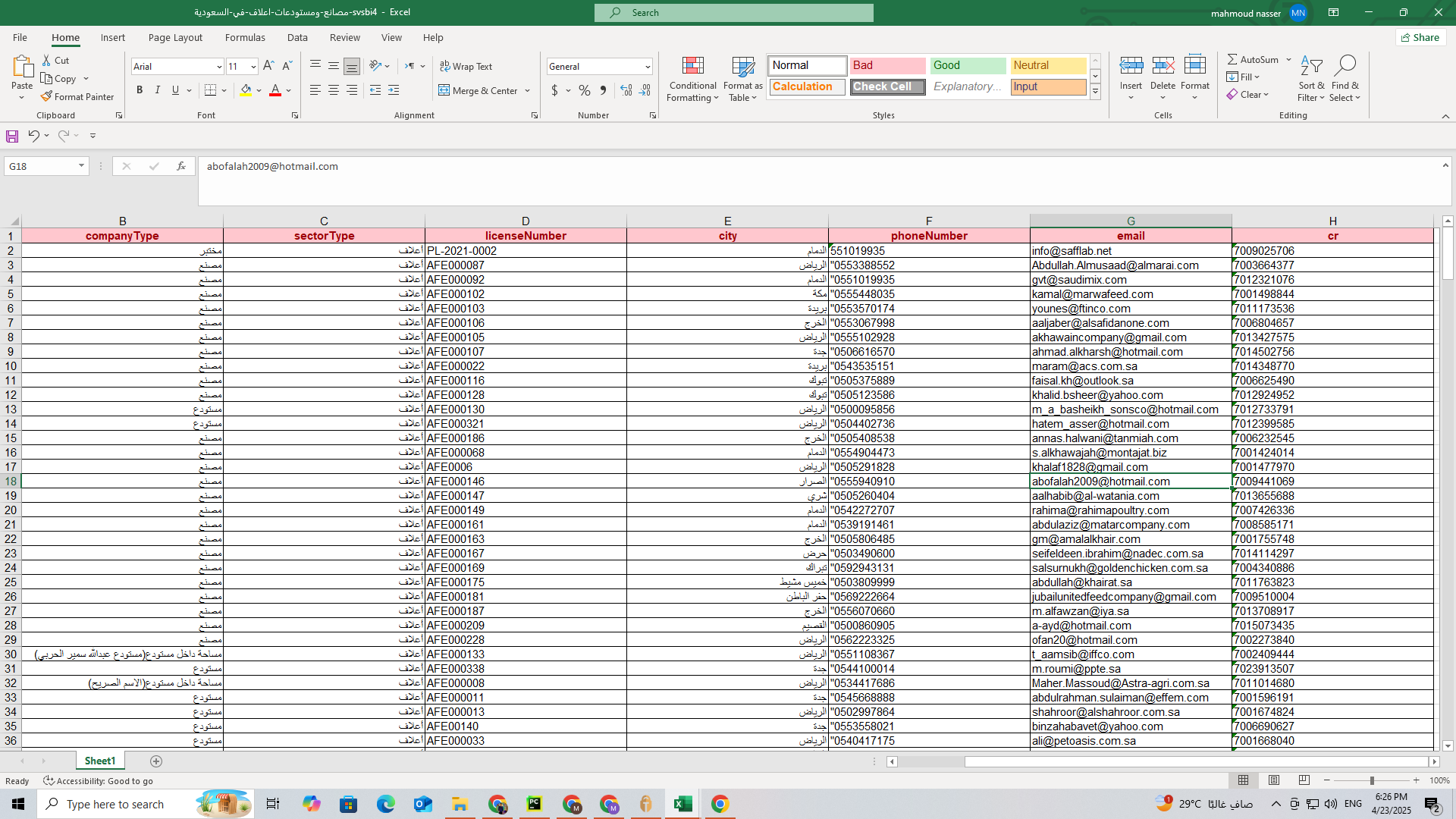Screen dimensions: 1456x819
Task: Open the General number format dropdown
Action: click(647, 67)
